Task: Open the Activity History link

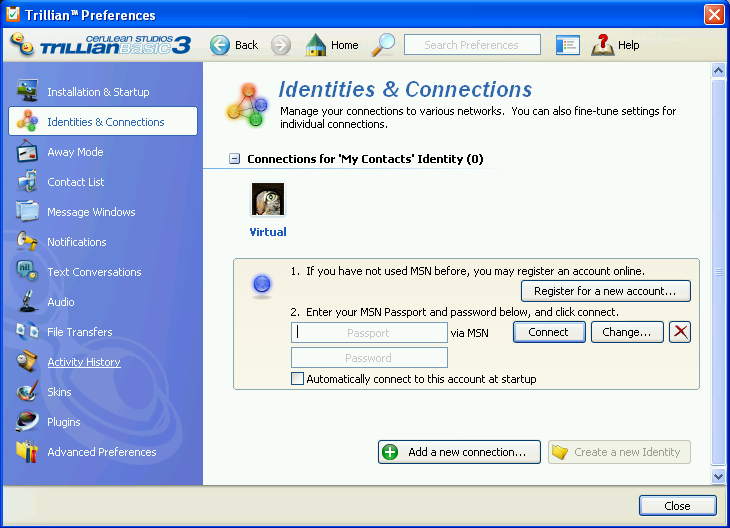Action: tap(84, 362)
